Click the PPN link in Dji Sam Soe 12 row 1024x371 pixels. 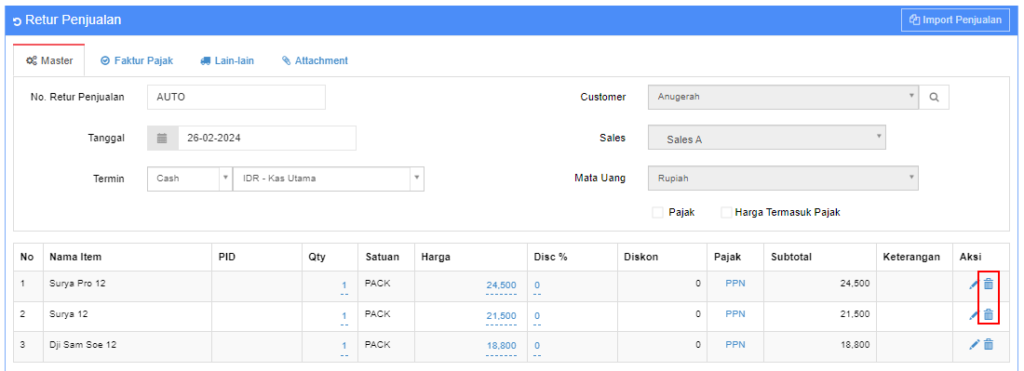735,344
